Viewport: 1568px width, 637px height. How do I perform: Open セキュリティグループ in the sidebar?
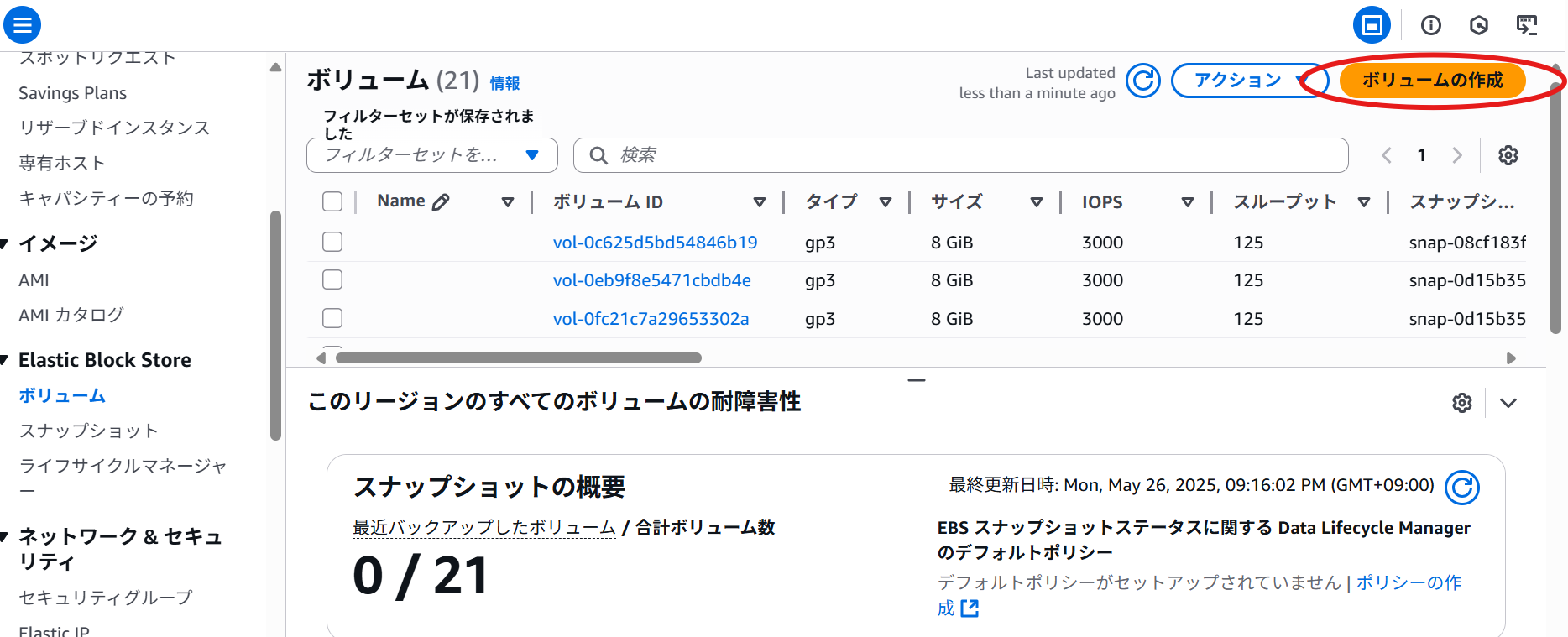point(106,598)
